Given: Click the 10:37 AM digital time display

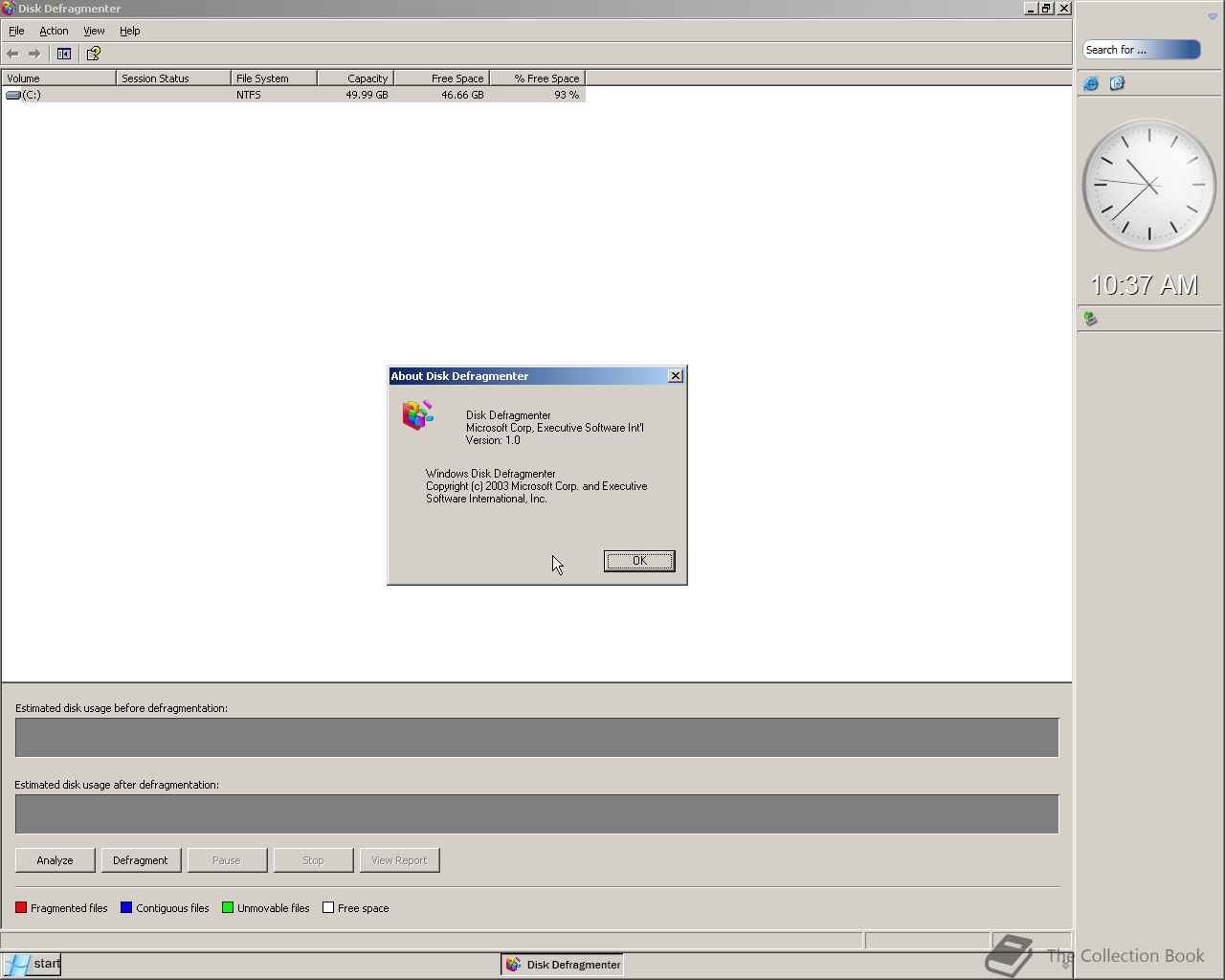Looking at the screenshot, I should (x=1145, y=285).
